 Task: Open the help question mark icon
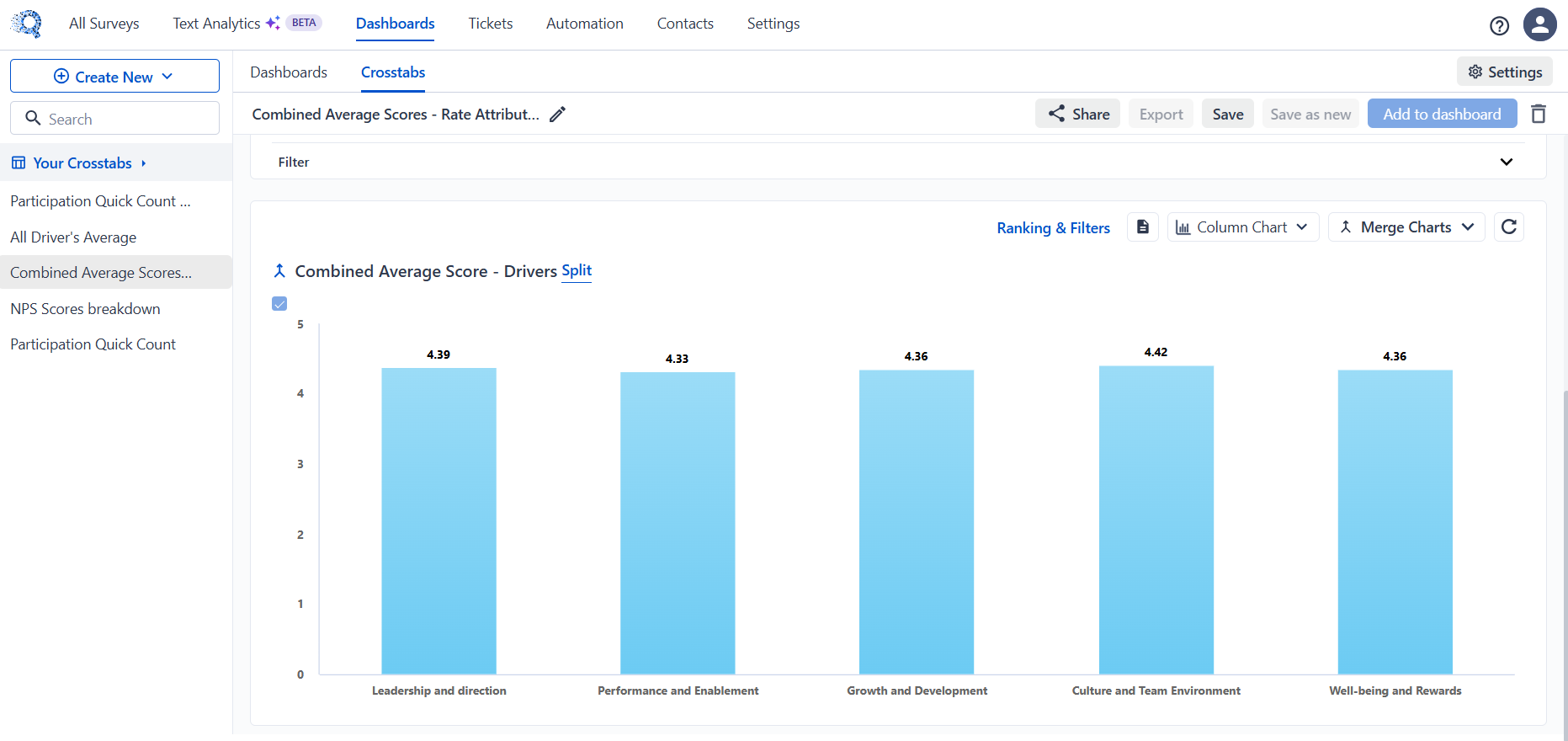pos(1499,26)
